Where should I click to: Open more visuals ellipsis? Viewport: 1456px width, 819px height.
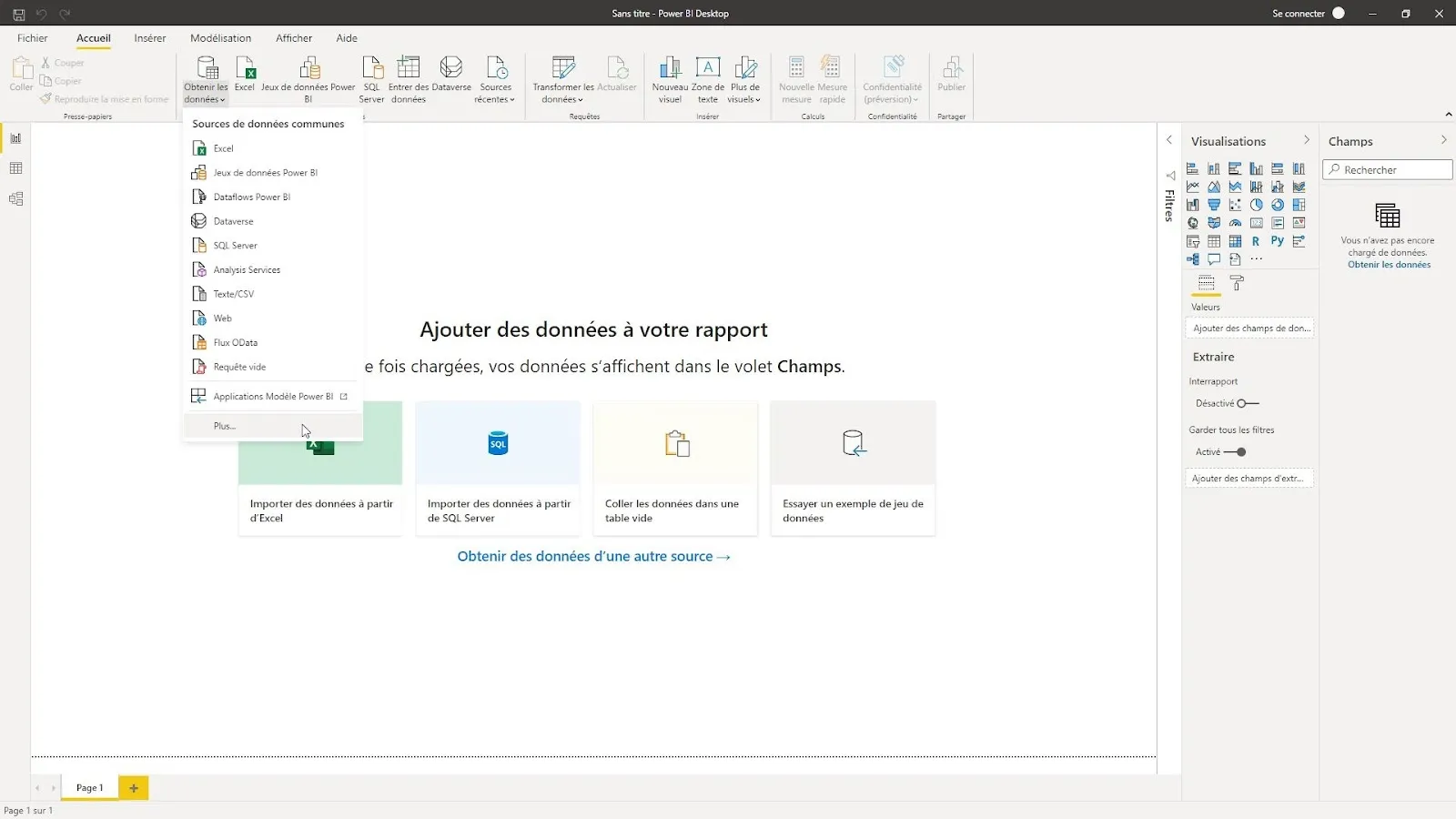(1256, 259)
